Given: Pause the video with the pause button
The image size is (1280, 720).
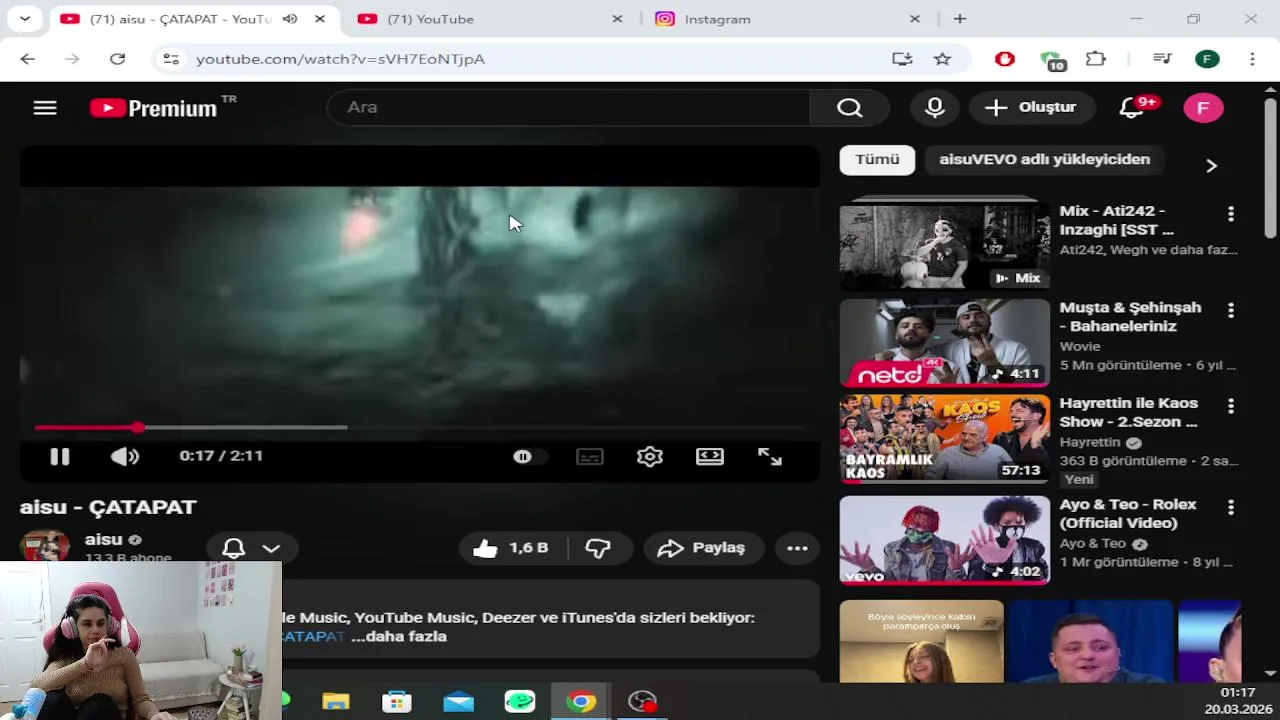Looking at the screenshot, I should click(x=60, y=457).
